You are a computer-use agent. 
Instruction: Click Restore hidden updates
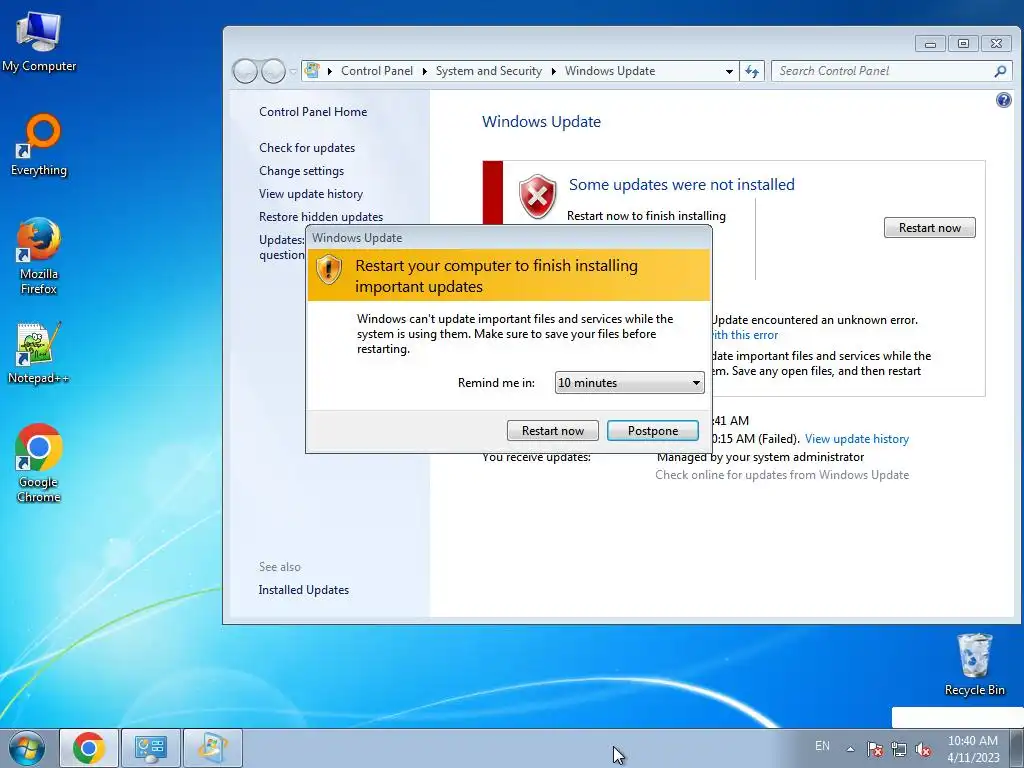point(321,217)
